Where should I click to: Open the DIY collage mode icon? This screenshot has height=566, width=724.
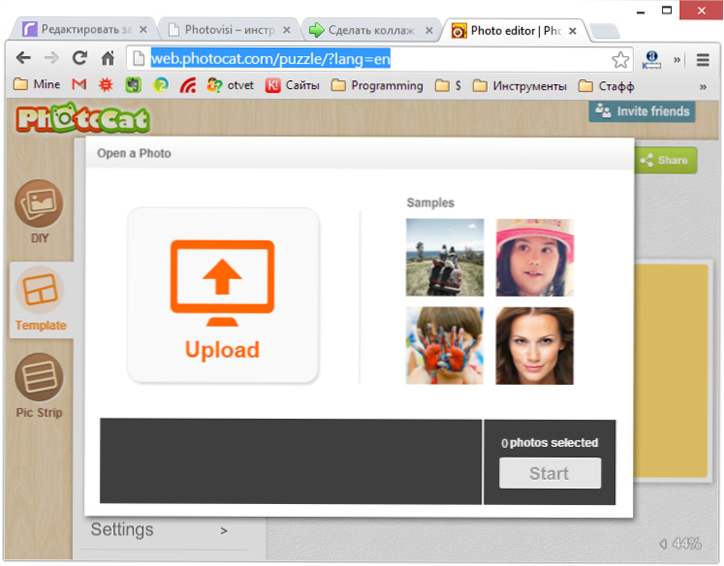[39, 204]
